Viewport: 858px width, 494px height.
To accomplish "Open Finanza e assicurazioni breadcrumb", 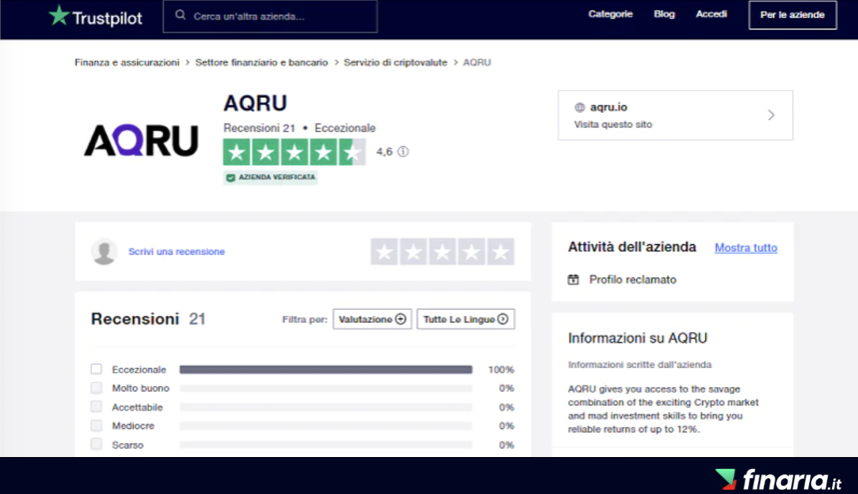I will tap(127, 62).
